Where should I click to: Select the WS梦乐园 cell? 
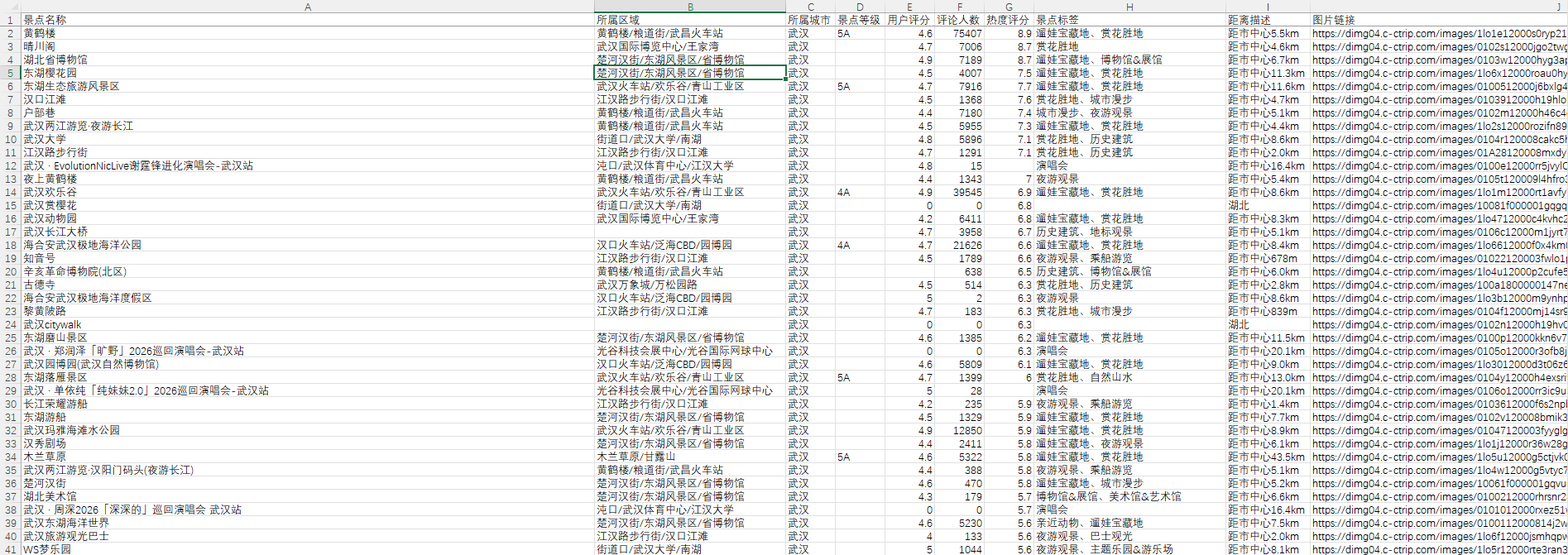click(x=308, y=549)
